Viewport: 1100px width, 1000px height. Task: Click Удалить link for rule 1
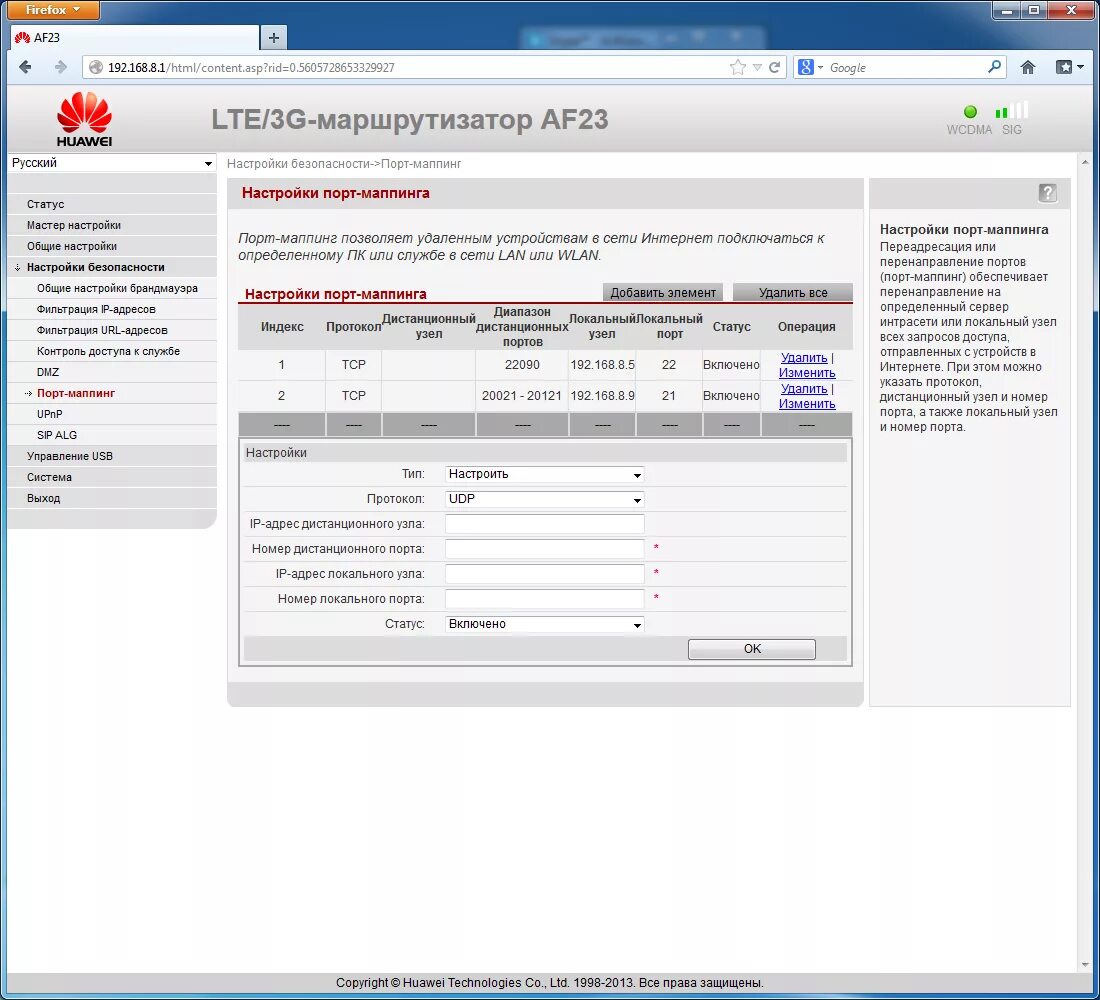804,358
